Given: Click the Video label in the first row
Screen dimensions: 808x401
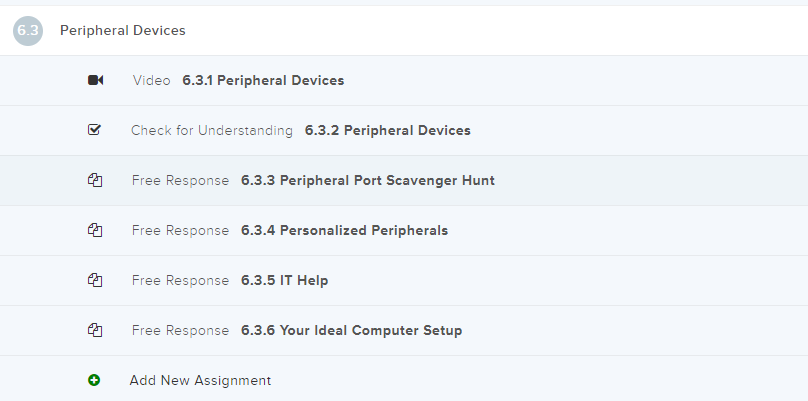Looking at the screenshot, I should click(151, 80).
